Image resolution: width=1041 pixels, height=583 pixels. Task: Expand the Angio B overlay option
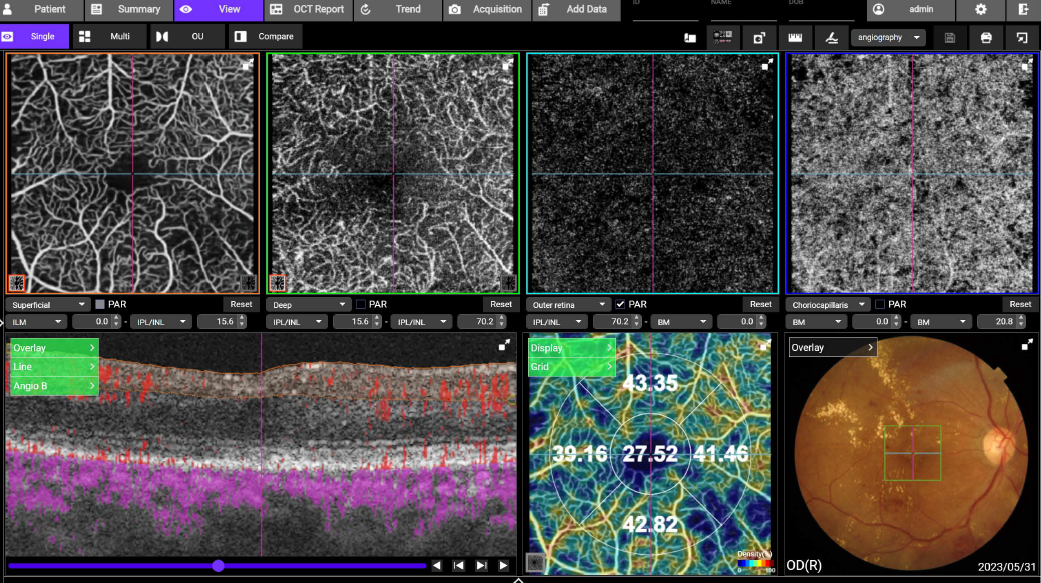point(54,385)
